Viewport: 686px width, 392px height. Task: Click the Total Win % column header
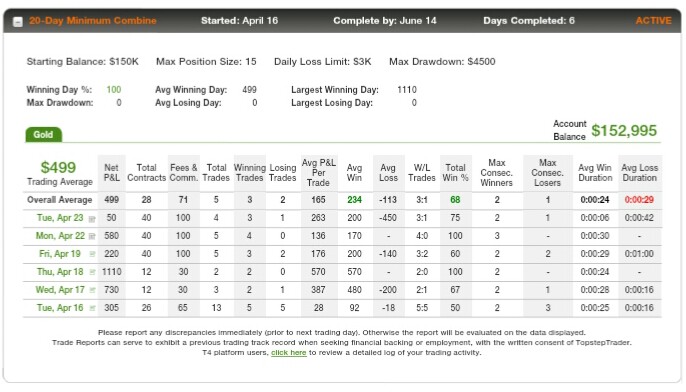click(455, 173)
